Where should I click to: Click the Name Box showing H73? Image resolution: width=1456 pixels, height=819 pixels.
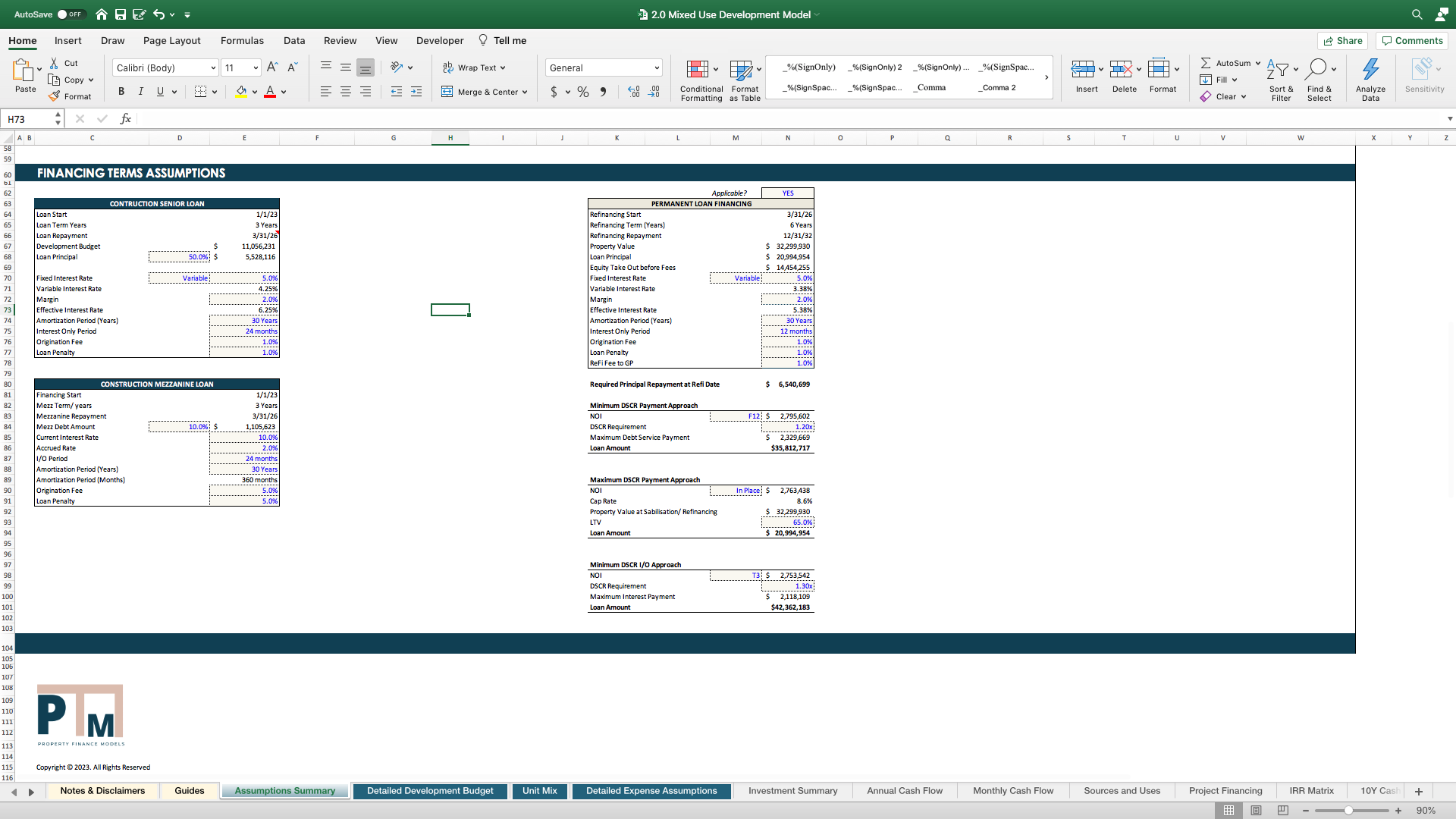tap(28, 119)
